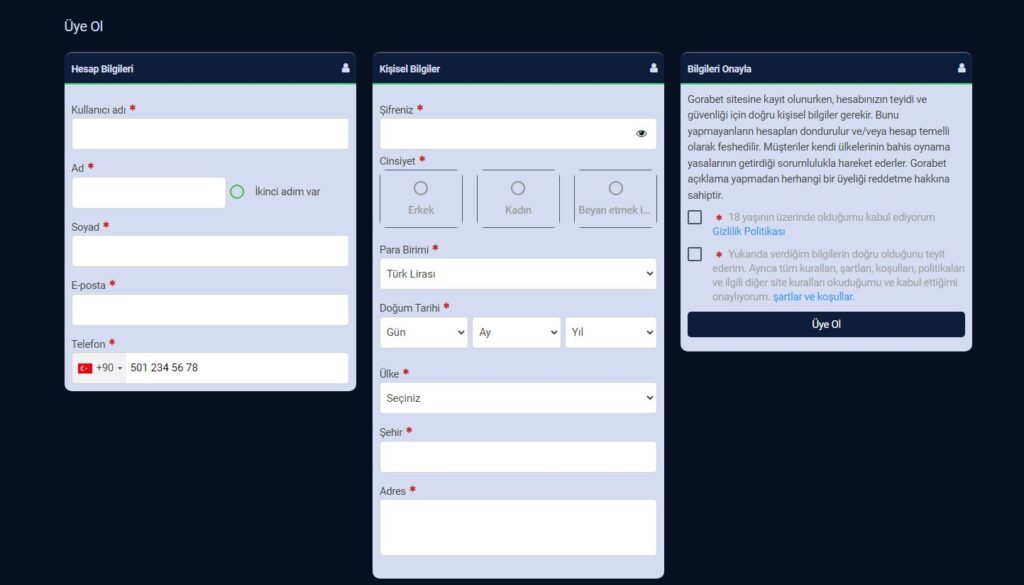Click the Hesap Bilgileri panel title
This screenshot has height=585, width=1024.
(102, 69)
